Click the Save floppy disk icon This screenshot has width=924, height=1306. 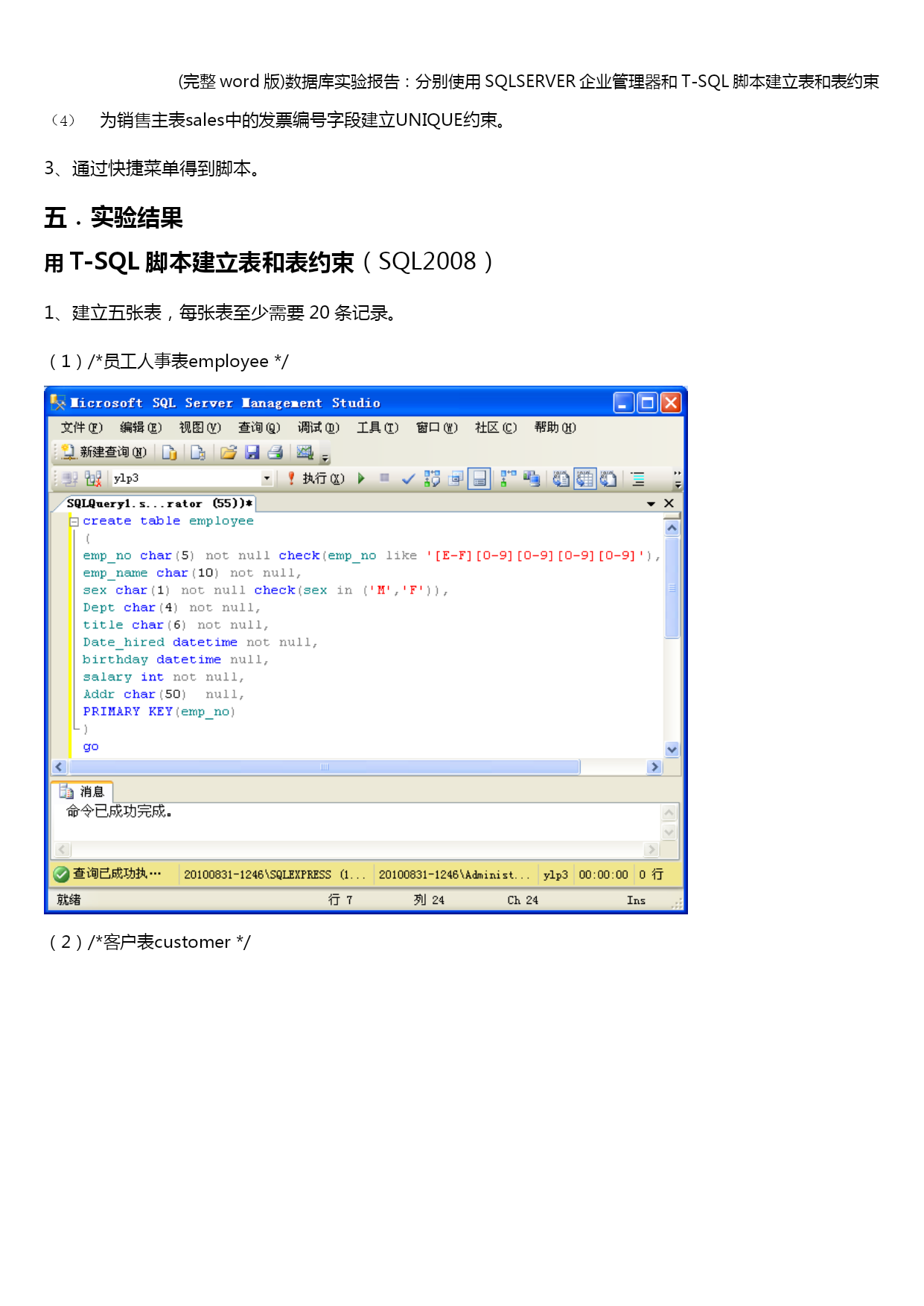coord(252,452)
